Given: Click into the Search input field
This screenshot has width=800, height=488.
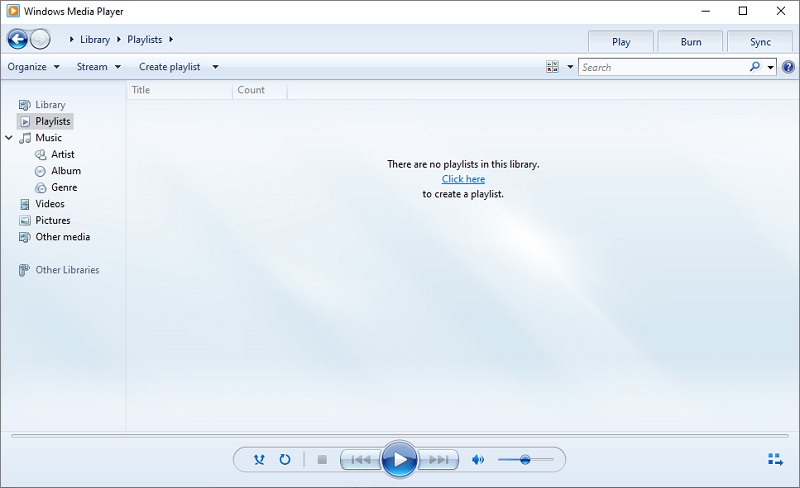Looking at the screenshot, I should click(664, 67).
